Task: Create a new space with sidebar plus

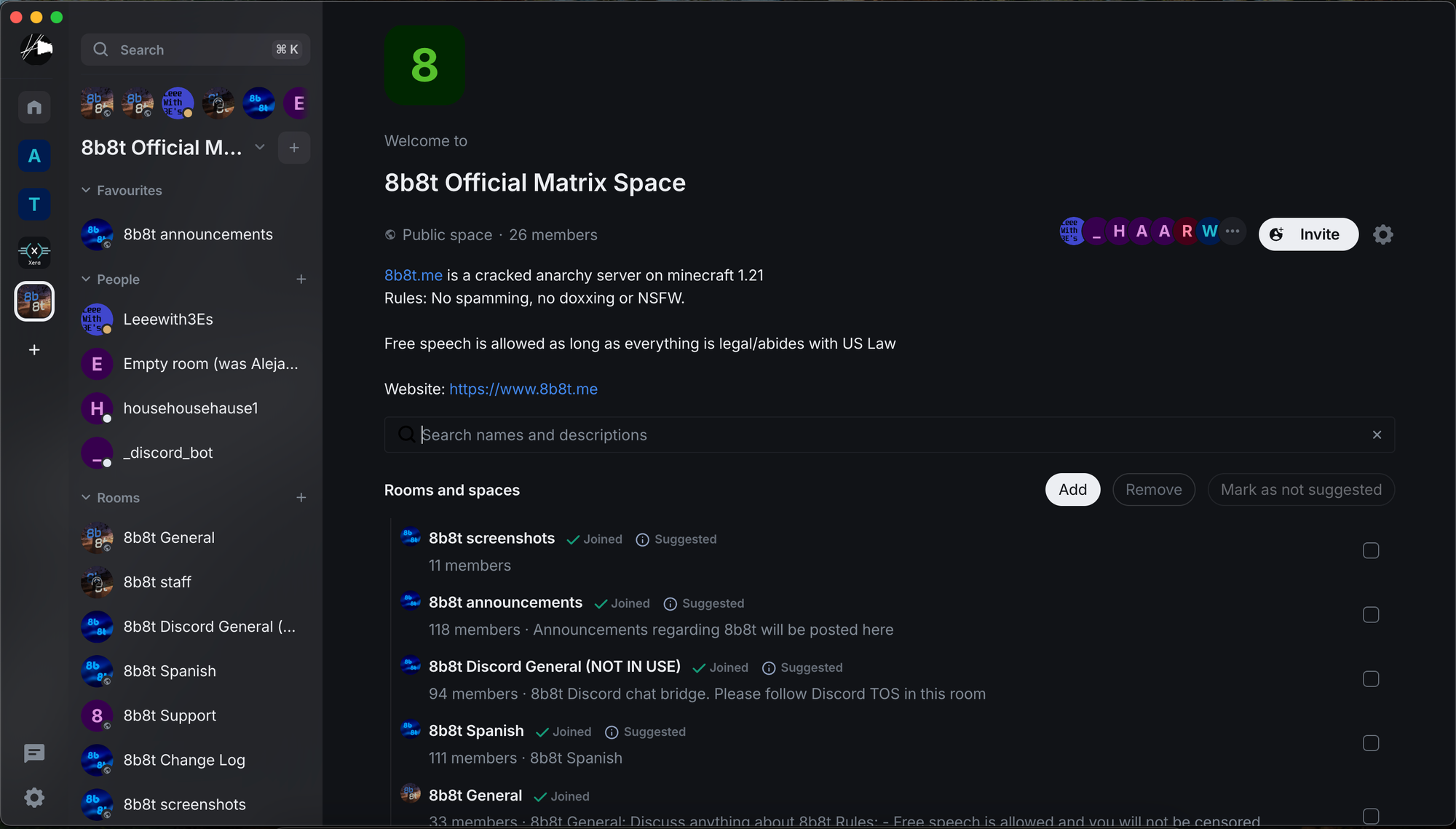Action: pyautogui.click(x=34, y=350)
